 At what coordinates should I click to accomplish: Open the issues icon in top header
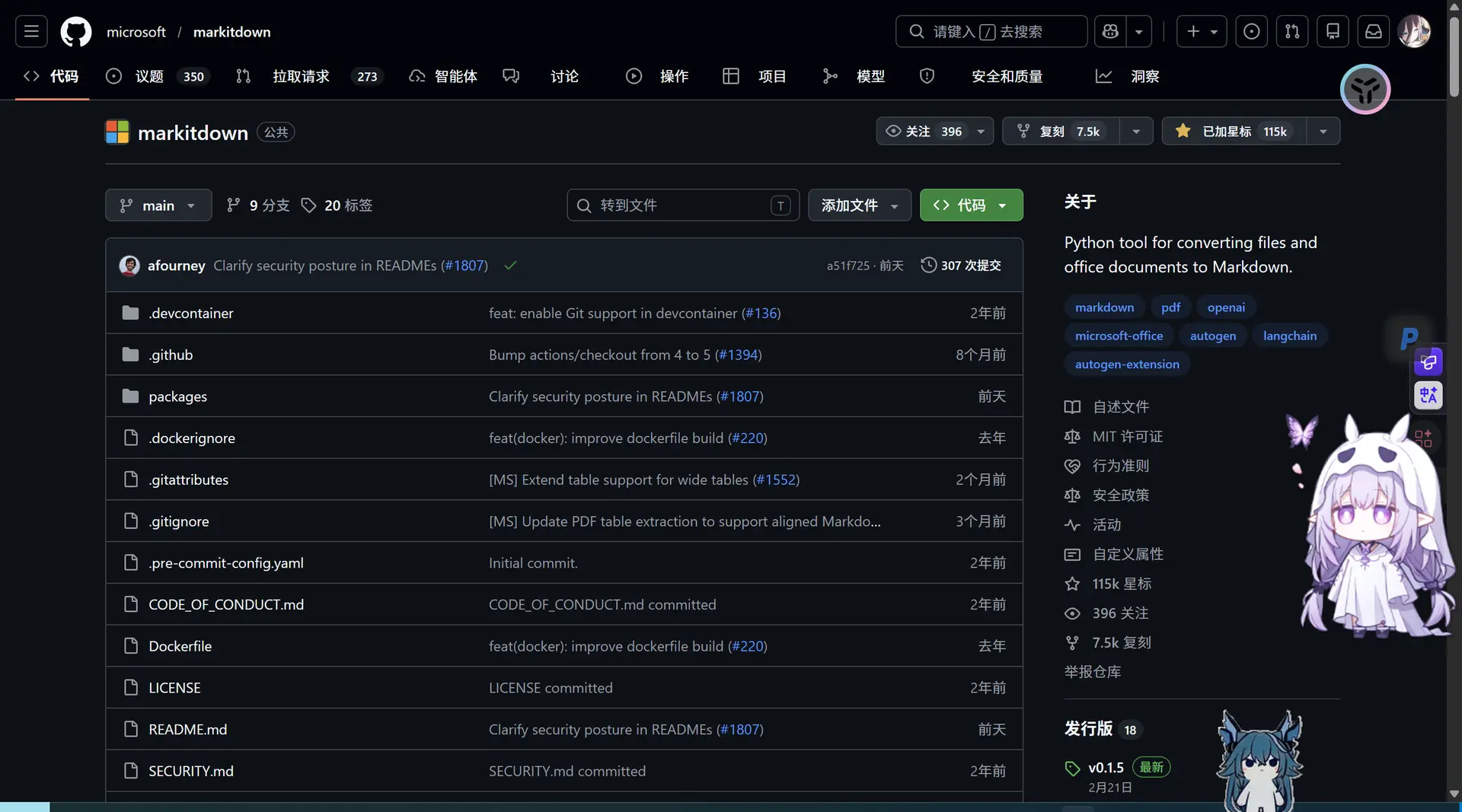coord(1251,31)
